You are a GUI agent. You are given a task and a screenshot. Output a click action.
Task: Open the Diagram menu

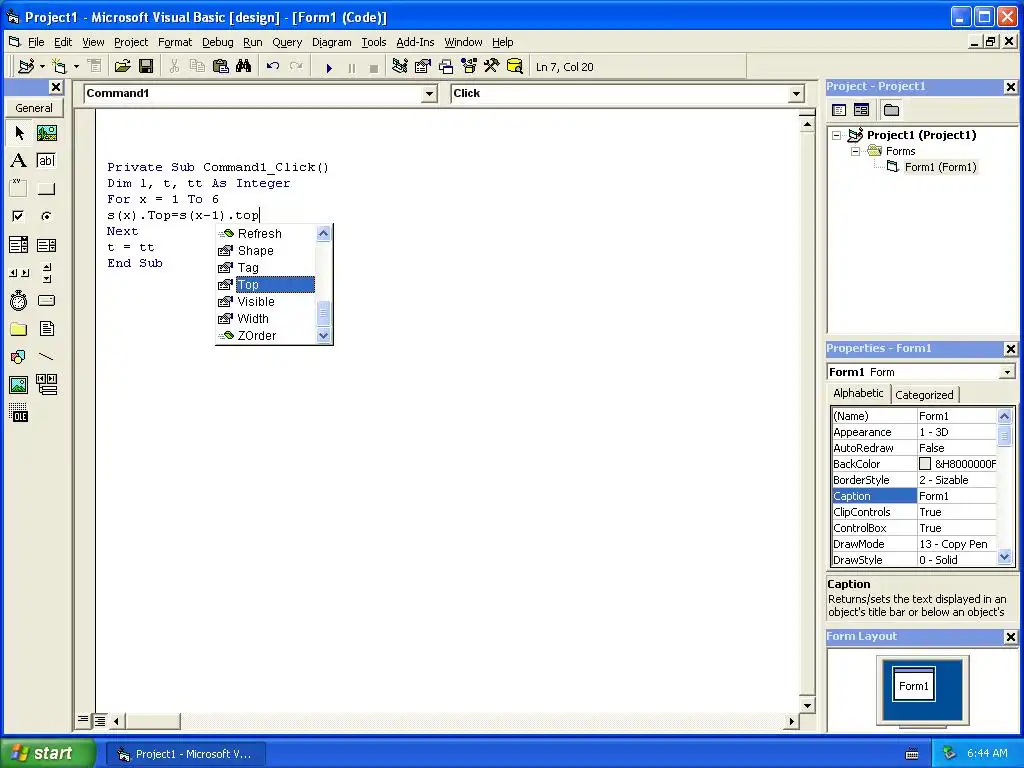pyautogui.click(x=331, y=42)
